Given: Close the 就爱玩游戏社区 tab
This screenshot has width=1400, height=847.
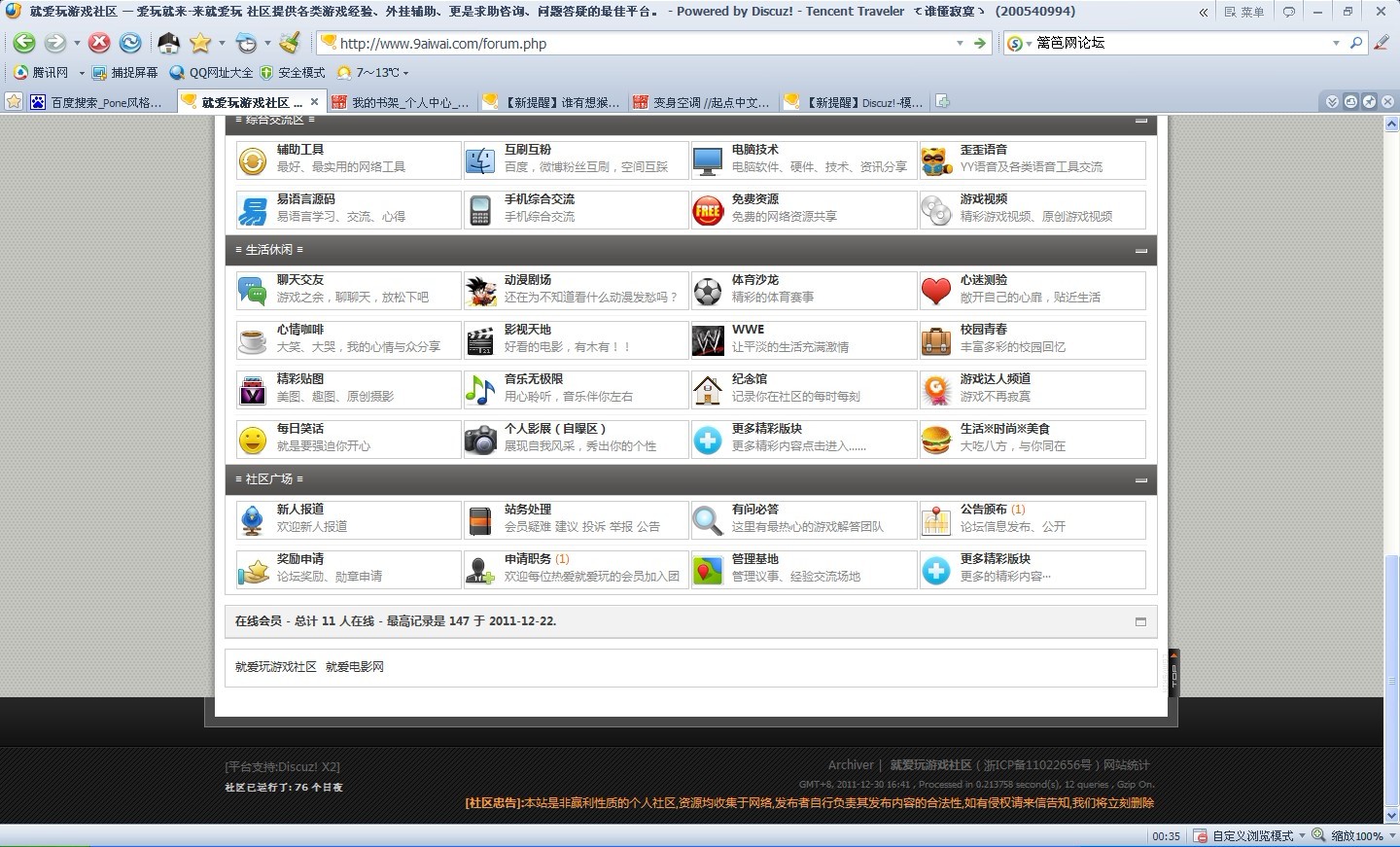Looking at the screenshot, I should point(314,101).
